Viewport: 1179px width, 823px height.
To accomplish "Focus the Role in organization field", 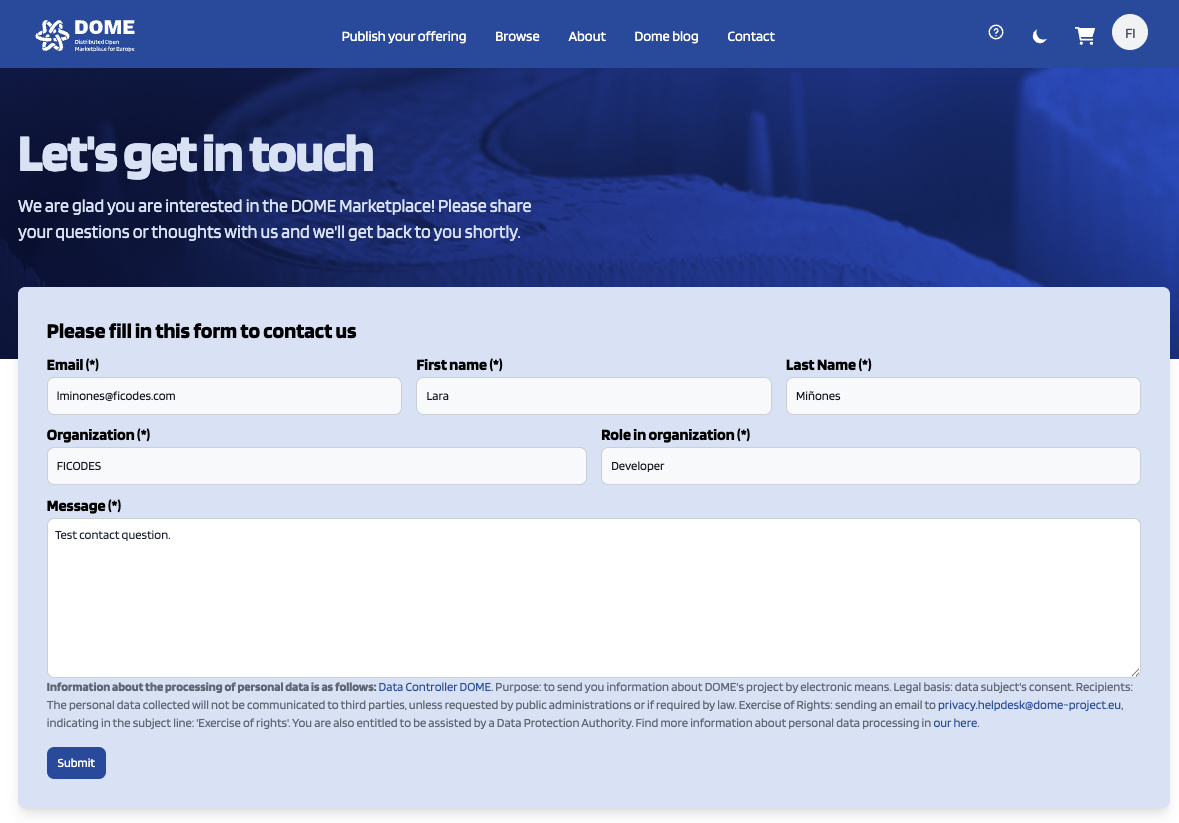I will (x=870, y=466).
